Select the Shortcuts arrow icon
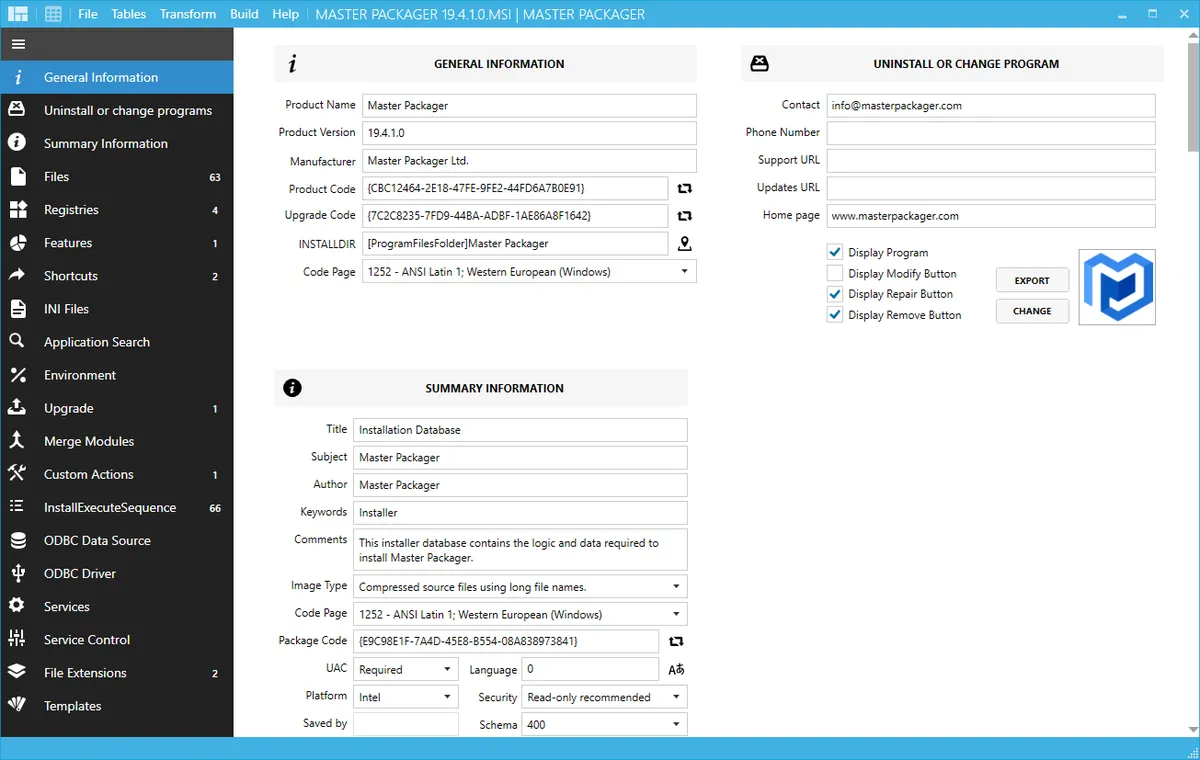1200x760 pixels. click(17, 276)
